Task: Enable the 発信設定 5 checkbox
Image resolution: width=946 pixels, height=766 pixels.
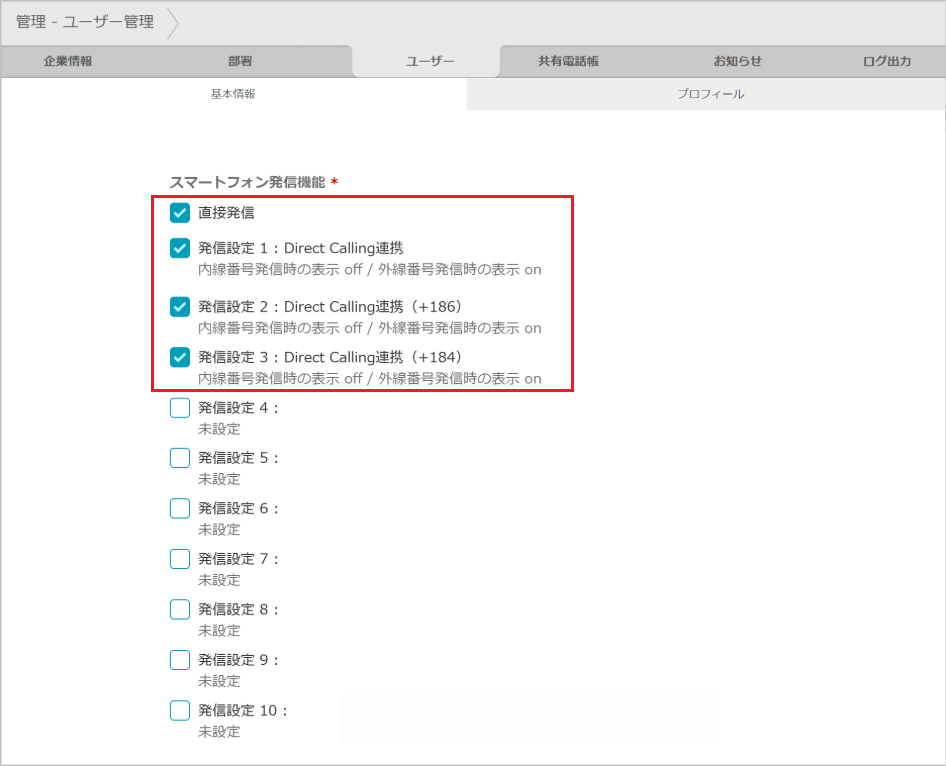Action: coord(180,458)
